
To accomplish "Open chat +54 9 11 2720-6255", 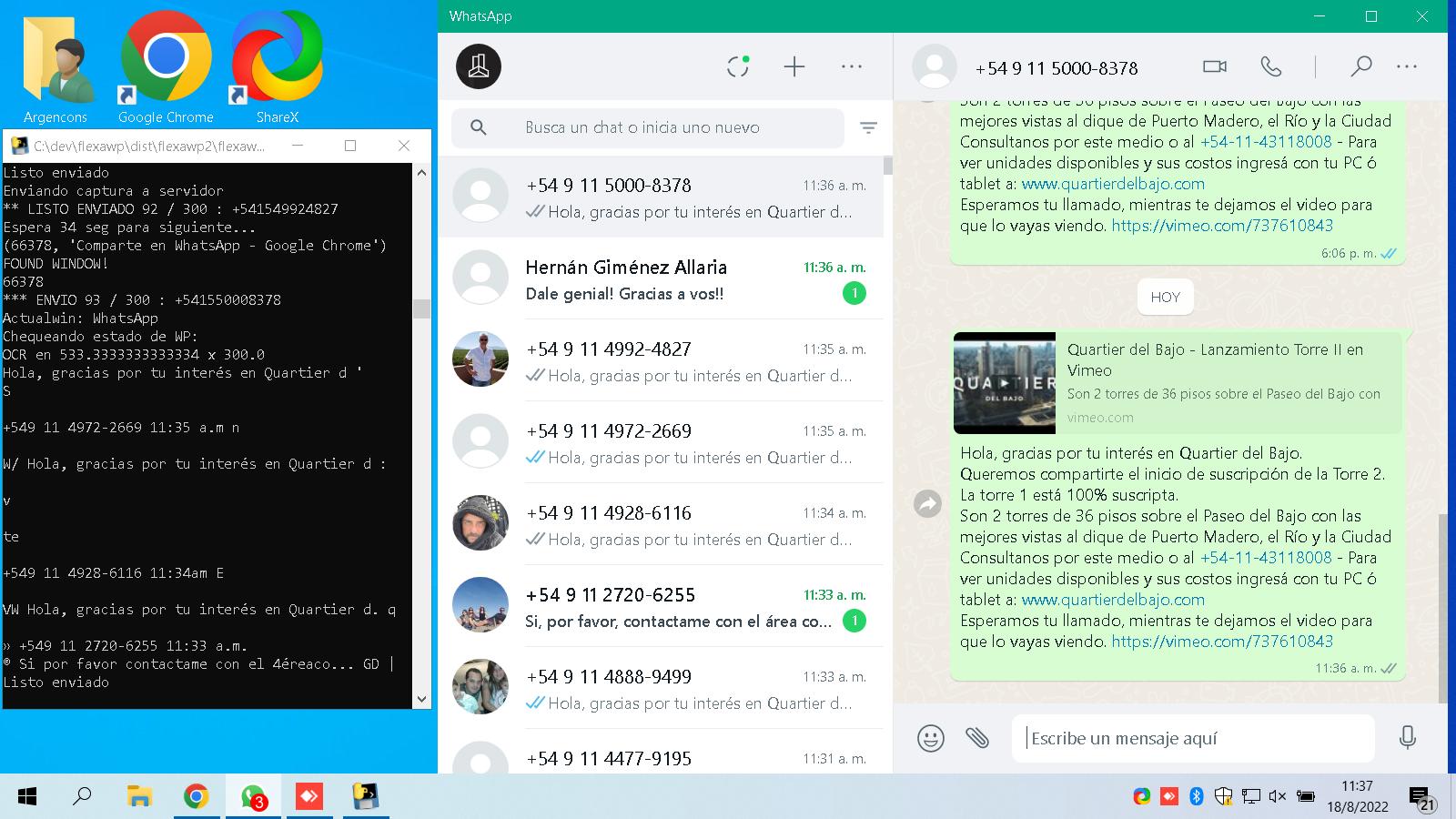I will coord(661,606).
